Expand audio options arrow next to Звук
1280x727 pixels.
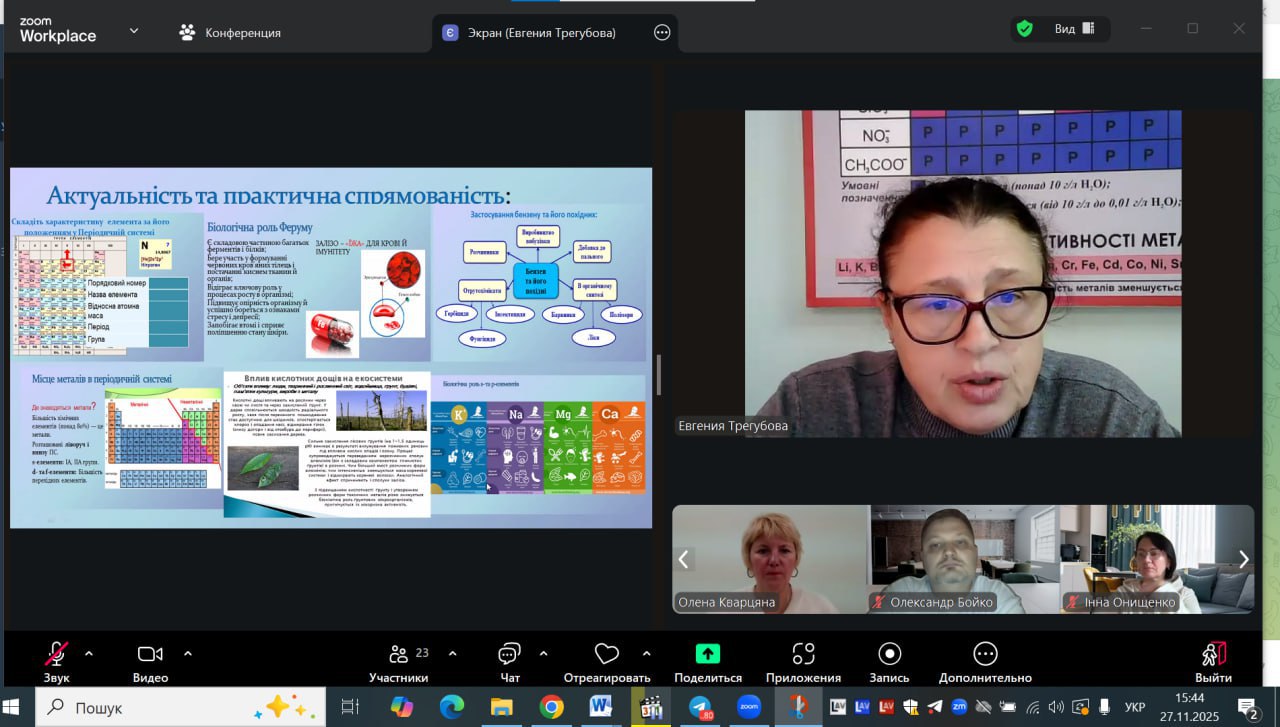pos(89,654)
